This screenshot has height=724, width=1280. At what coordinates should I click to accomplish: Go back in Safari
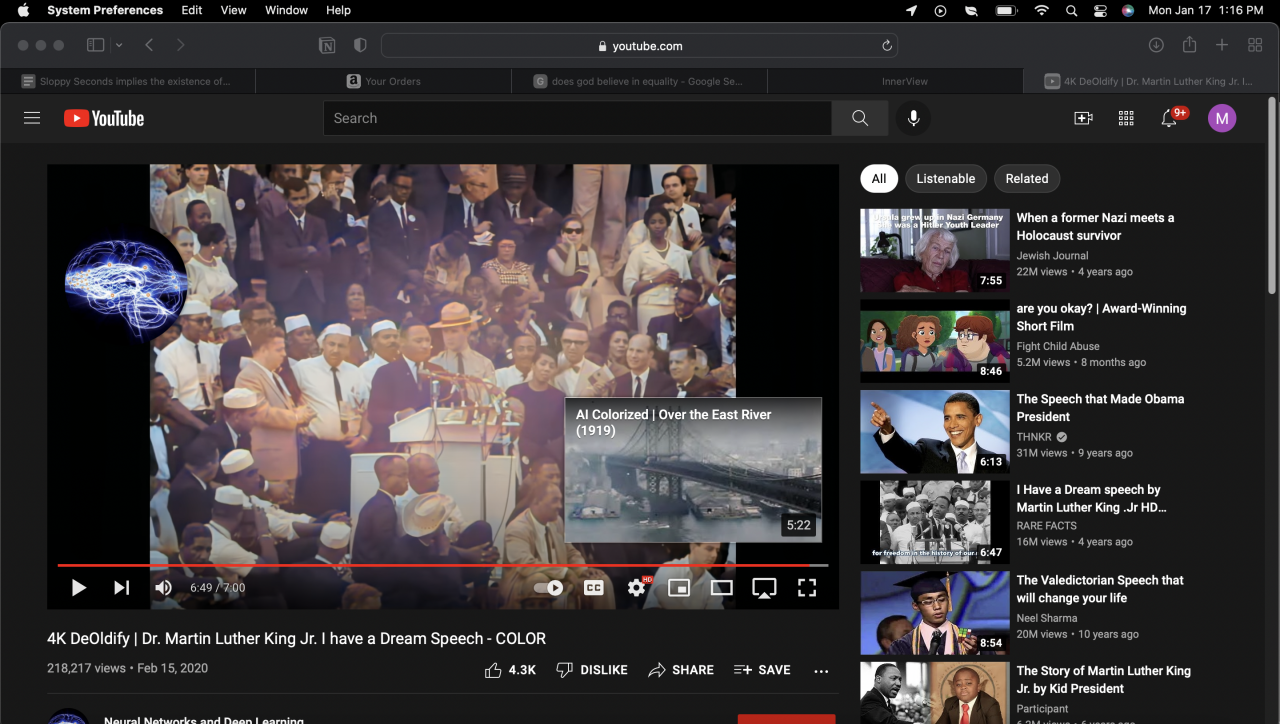(149, 45)
